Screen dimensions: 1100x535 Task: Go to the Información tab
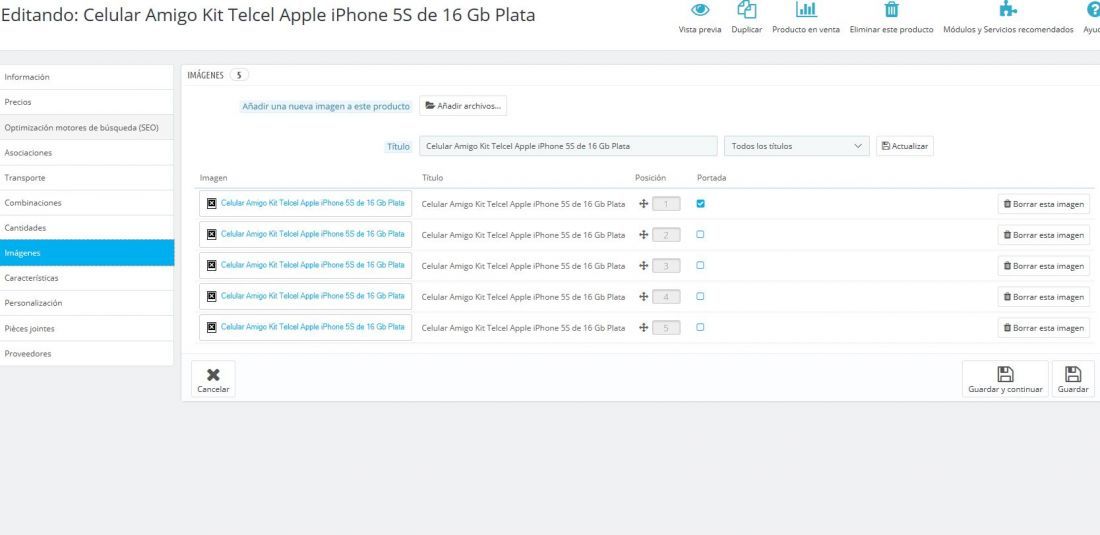(86, 77)
